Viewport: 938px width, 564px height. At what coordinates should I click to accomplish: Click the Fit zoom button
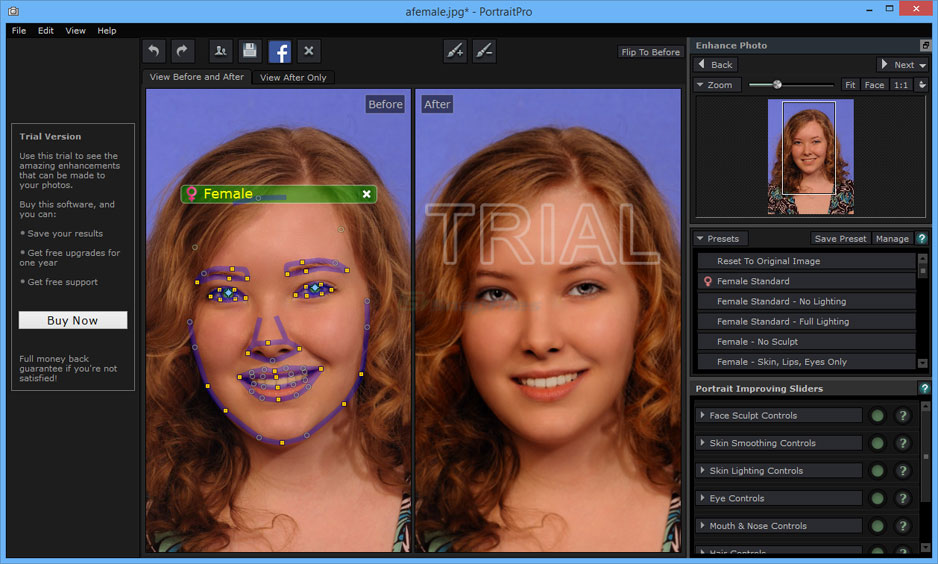tap(850, 85)
